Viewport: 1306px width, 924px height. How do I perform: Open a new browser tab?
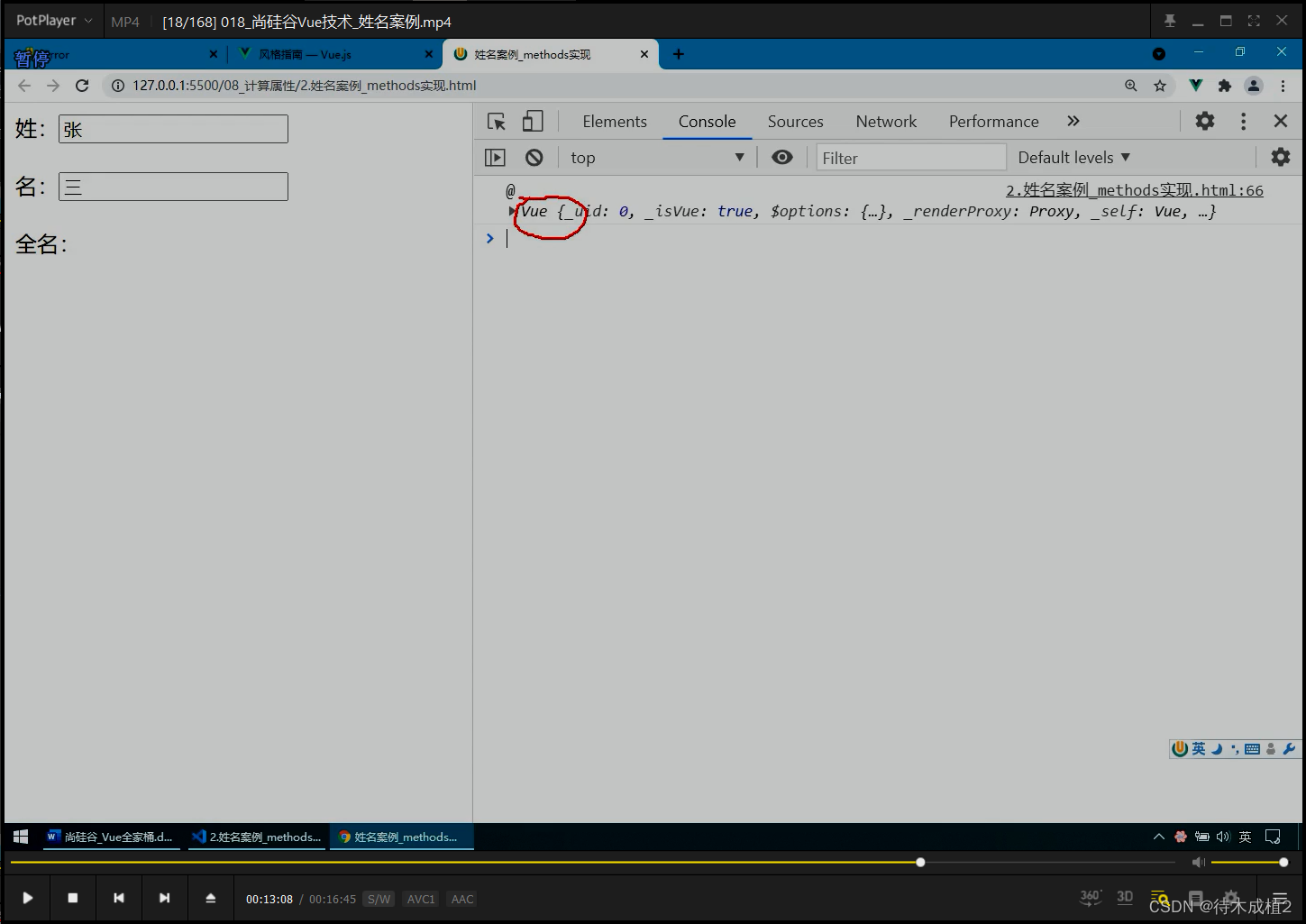[x=679, y=54]
